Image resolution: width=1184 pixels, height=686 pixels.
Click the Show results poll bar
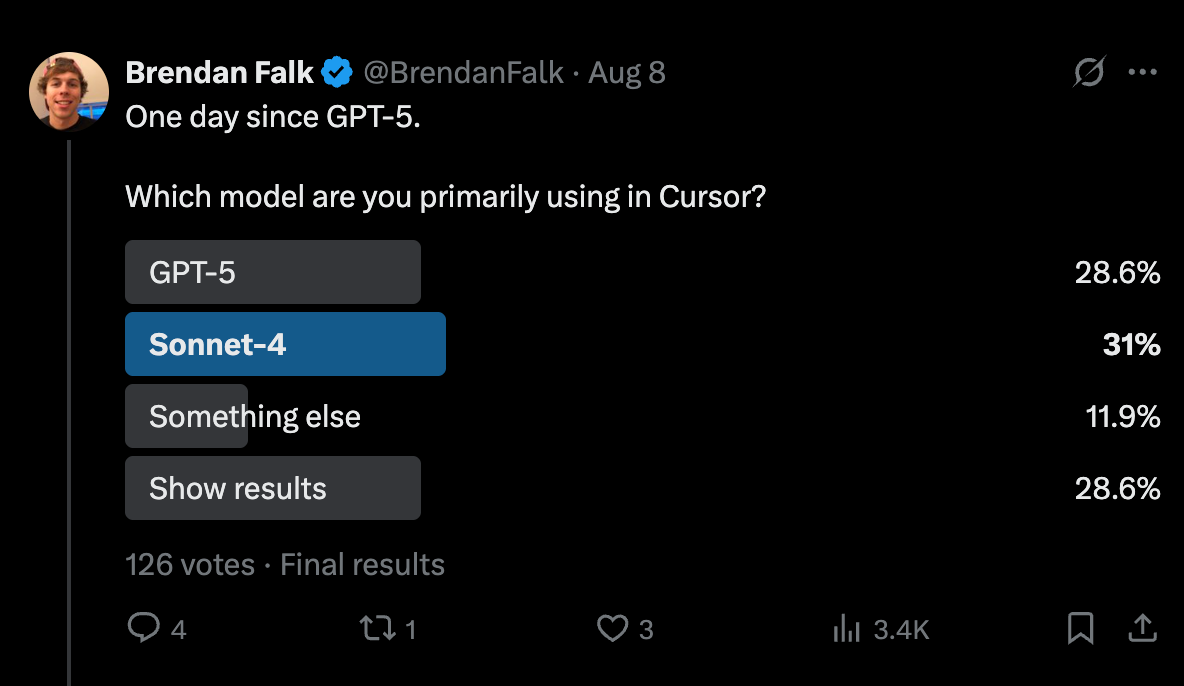[x=272, y=488]
